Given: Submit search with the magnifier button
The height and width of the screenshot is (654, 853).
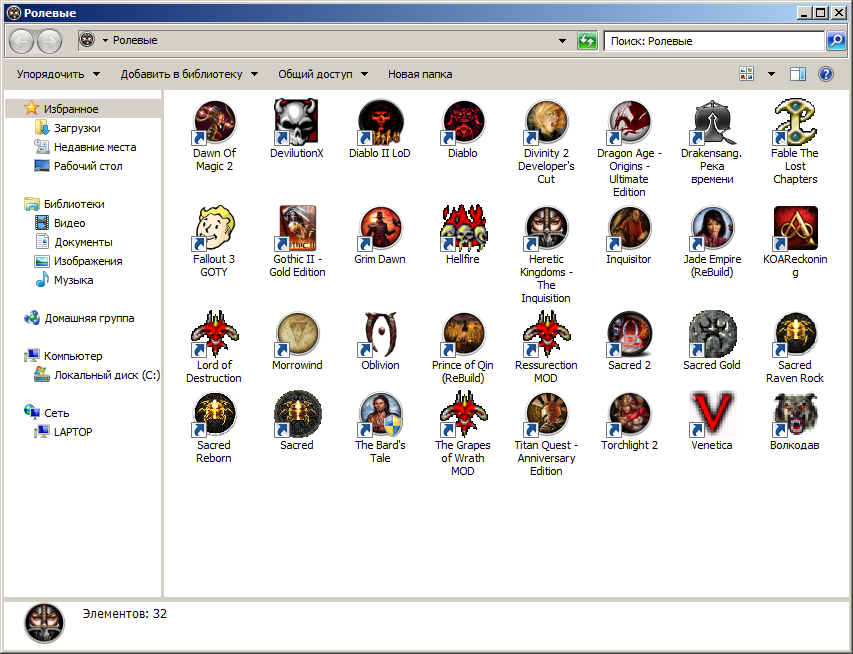Looking at the screenshot, I should (x=836, y=41).
